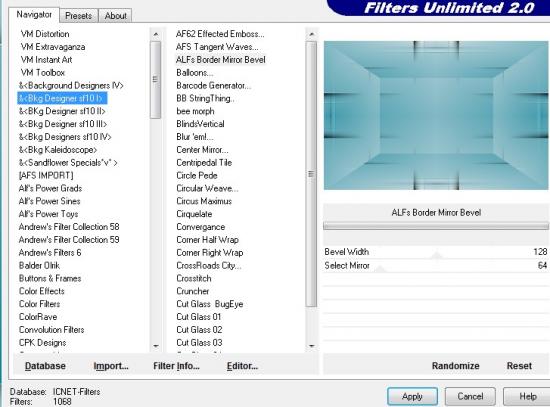Choose the Cut Glass 01 filter
The height and width of the screenshot is (407, 550).
click(x=199, y=317)
